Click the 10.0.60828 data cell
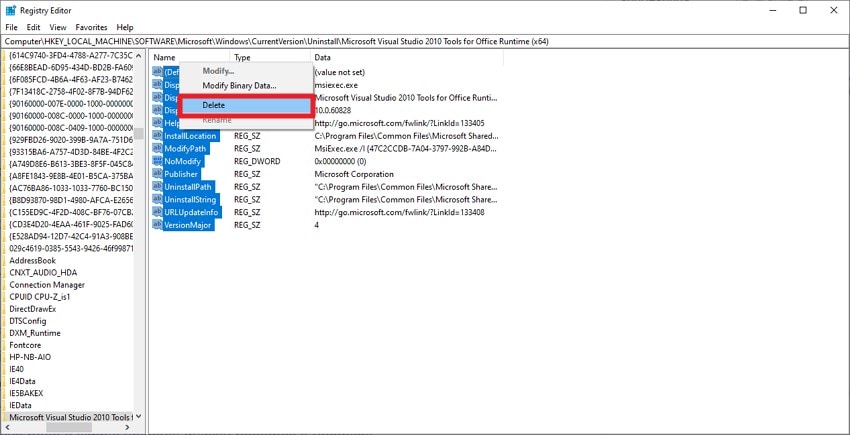Image resolution: width=850 pixels, height=435 pixels. tap(333, 110)
